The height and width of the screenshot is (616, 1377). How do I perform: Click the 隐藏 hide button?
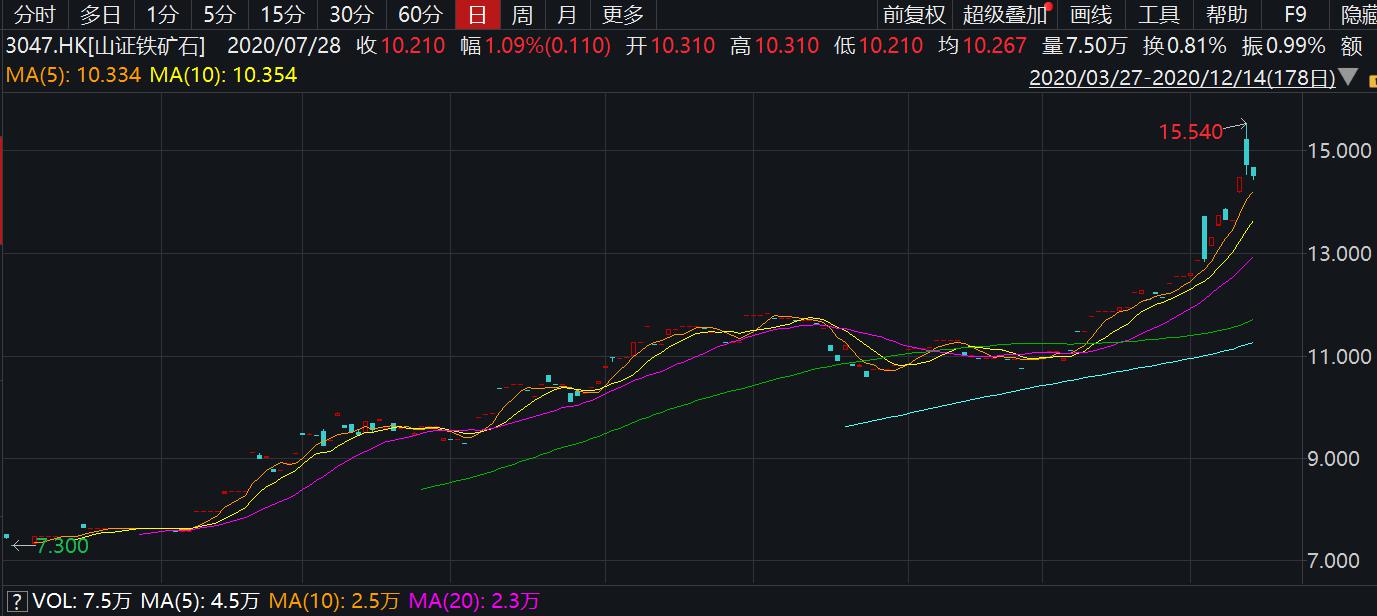tap(1358, 14)
